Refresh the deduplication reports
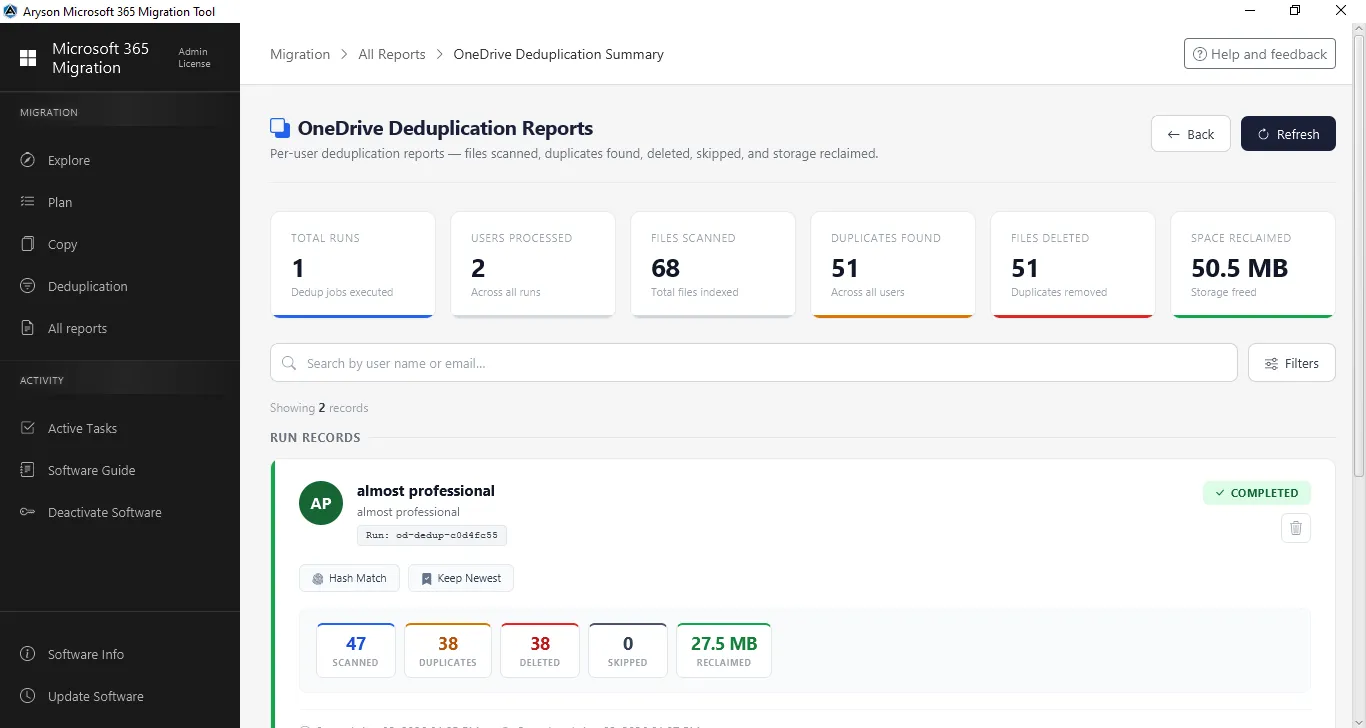 tap(1288, 134)
